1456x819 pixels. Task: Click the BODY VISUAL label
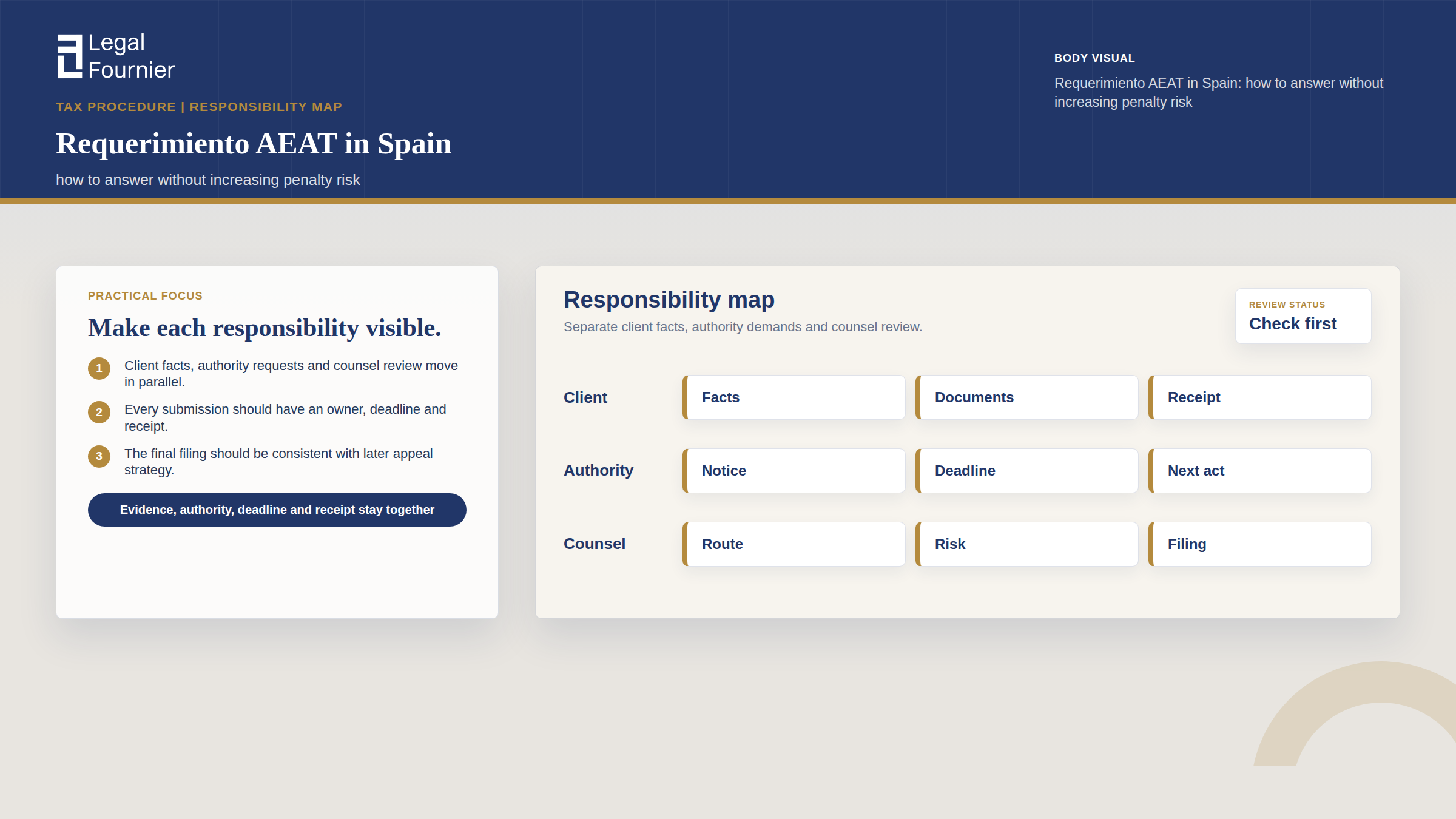coord(1094,58)
